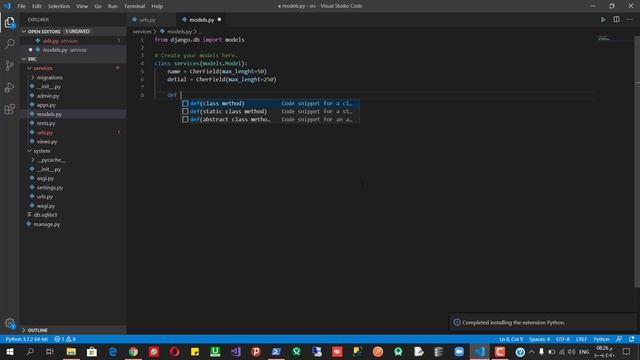The image size is (640, 360).
Task: Click the unsaved dot on models.py tab
Action: [219, 20]
